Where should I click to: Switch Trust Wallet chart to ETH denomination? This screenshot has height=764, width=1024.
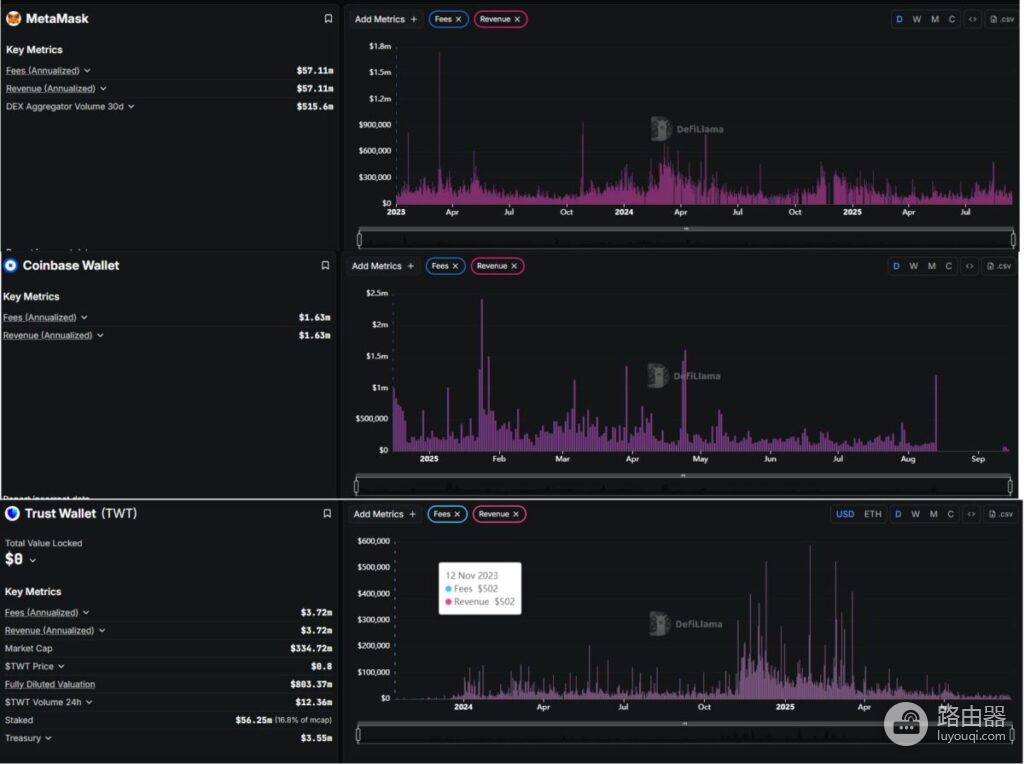click(872, 514)
